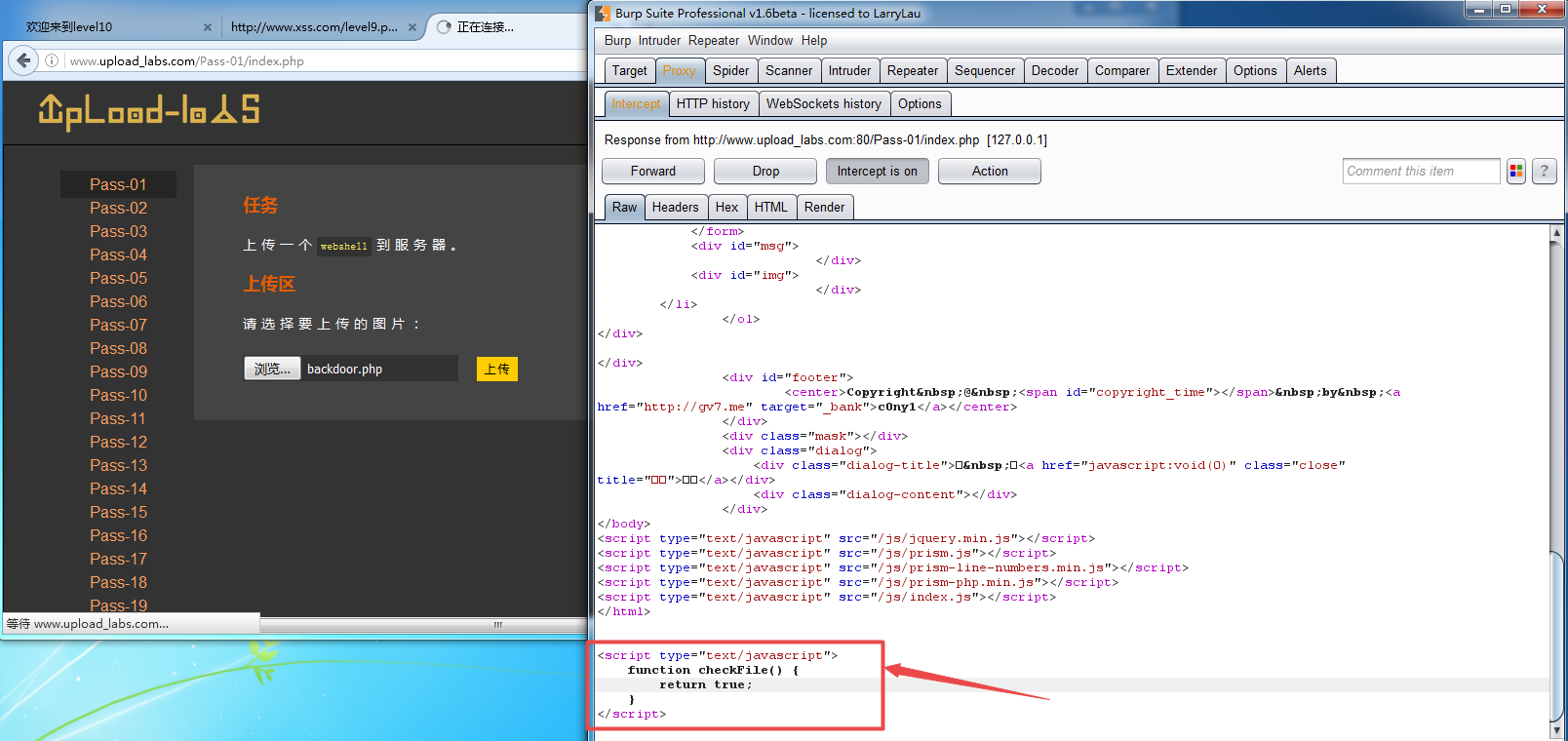Open Pass-10 in the sidebar
1568x741 pixels.
(118, 395)
